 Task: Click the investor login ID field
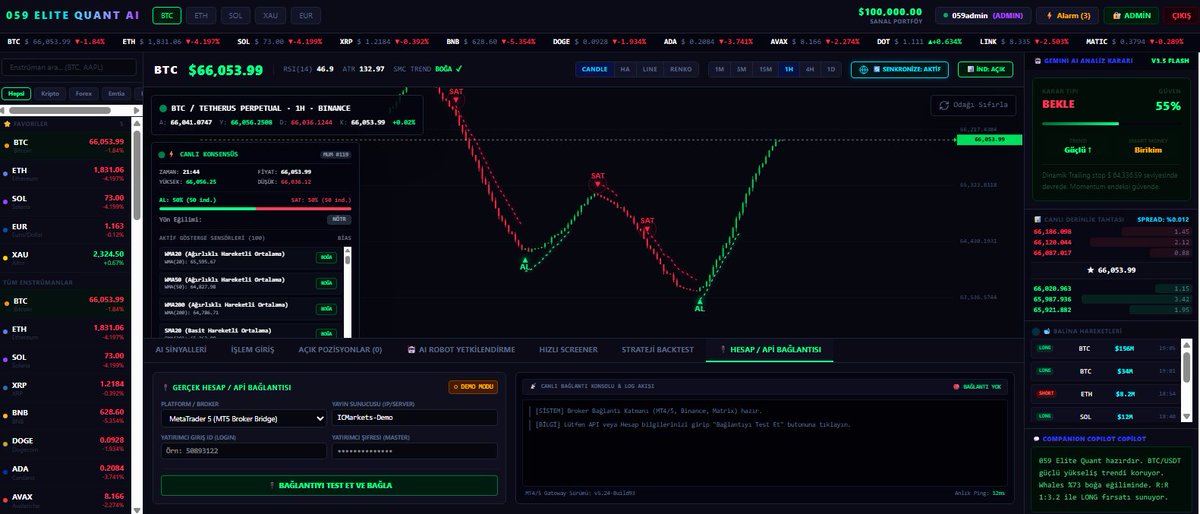coord(243,451)
